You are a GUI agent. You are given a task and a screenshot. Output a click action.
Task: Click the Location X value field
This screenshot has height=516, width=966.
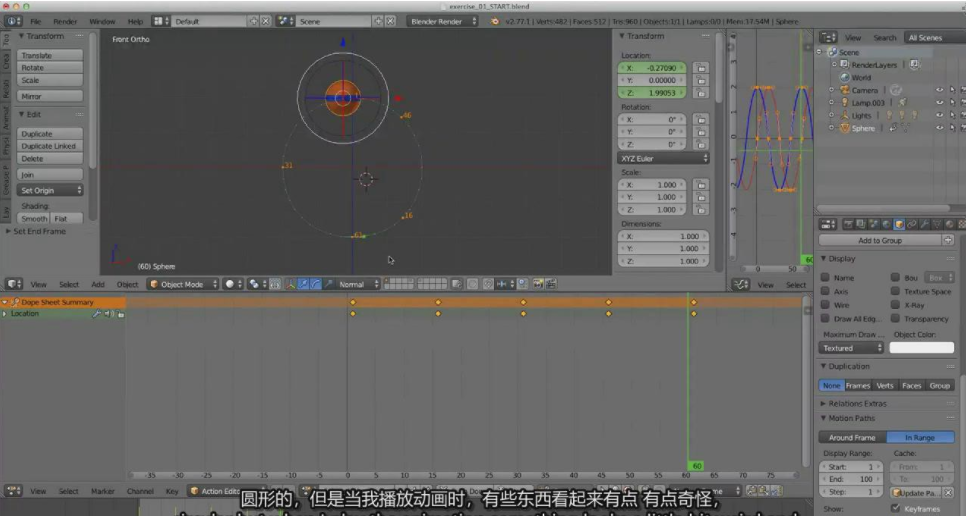click(652, 68)
